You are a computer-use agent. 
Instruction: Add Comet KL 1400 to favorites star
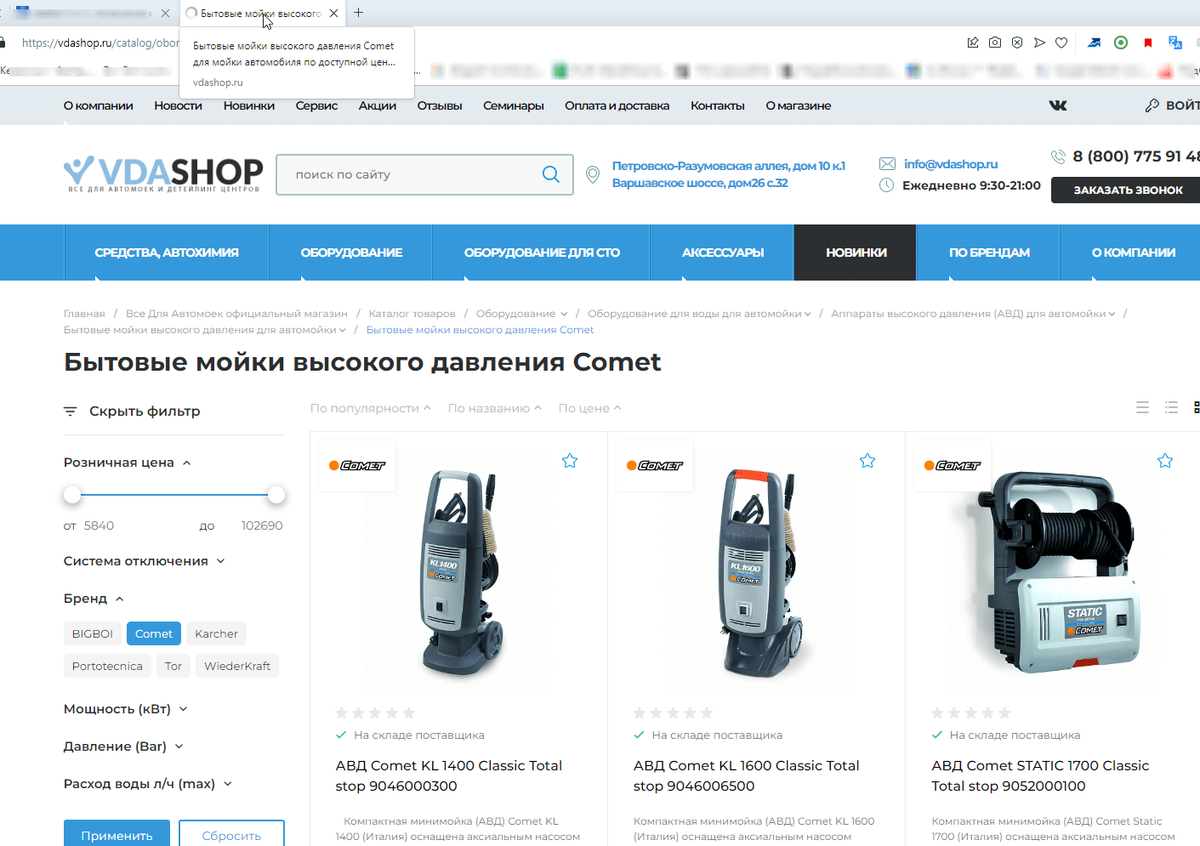[x=570, y=461]
